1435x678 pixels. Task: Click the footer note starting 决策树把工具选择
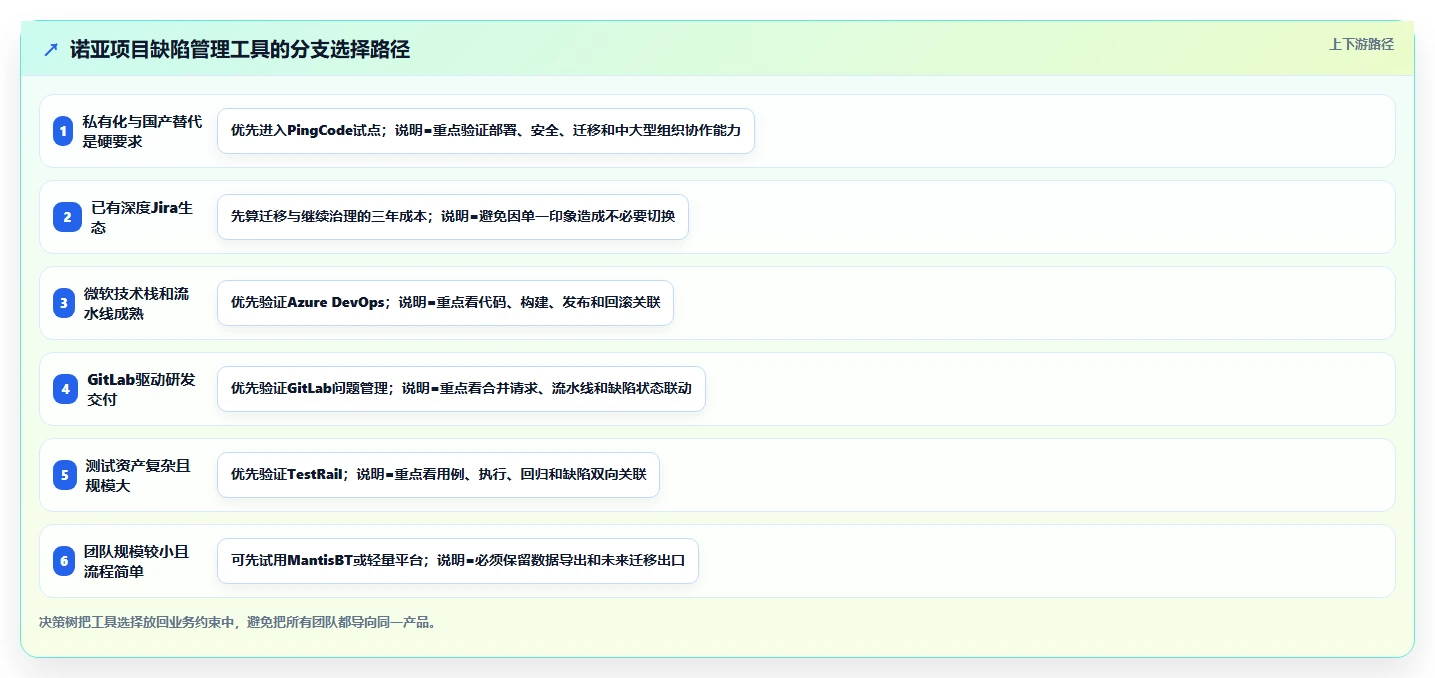click(238, 622)
